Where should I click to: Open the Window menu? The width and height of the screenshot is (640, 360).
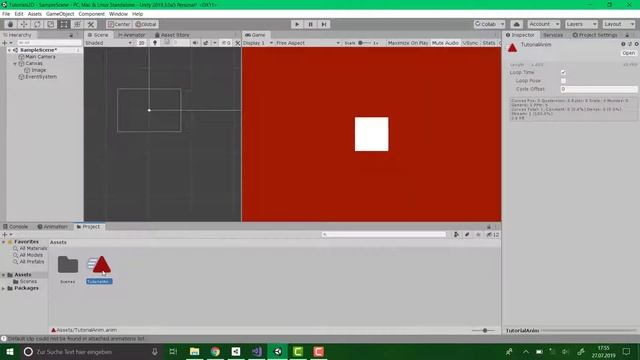click(118, 14)
